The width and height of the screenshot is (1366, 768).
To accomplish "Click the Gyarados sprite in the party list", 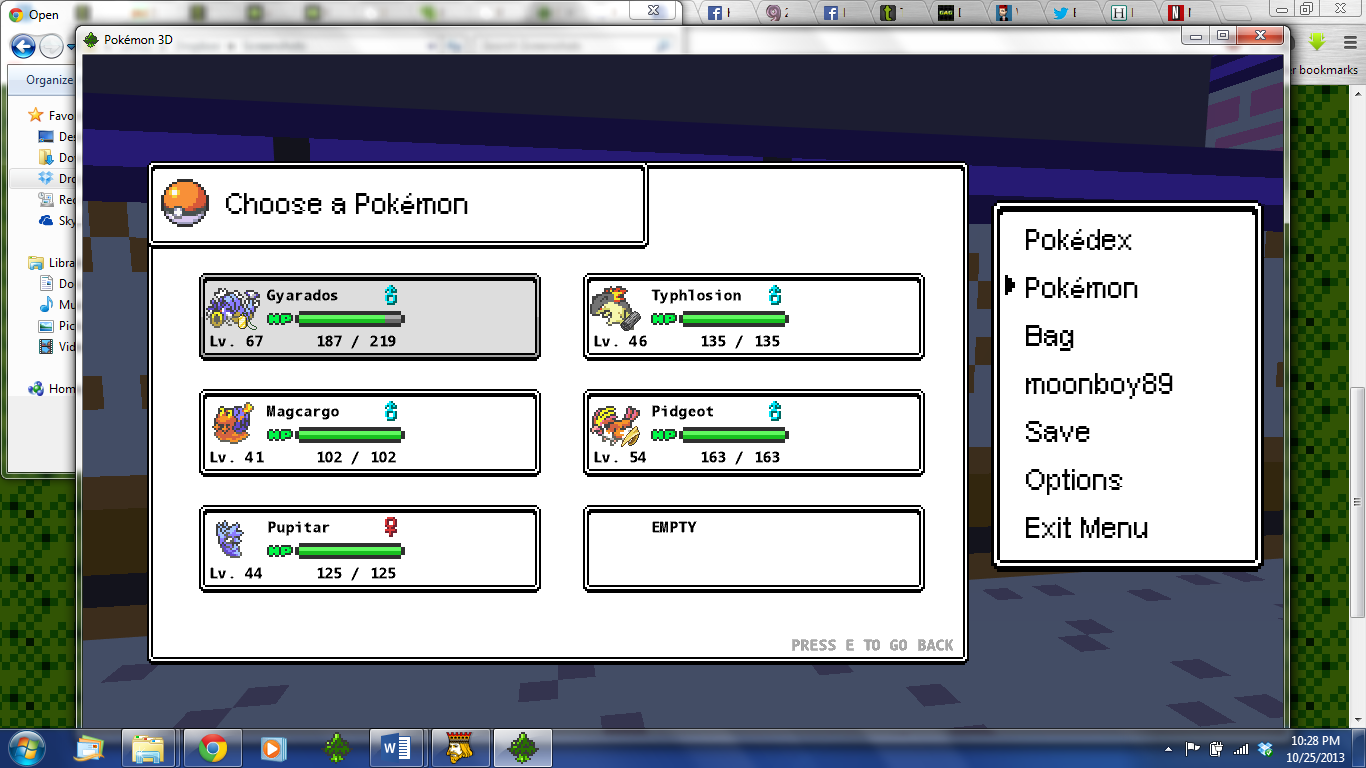I will 232,308.
